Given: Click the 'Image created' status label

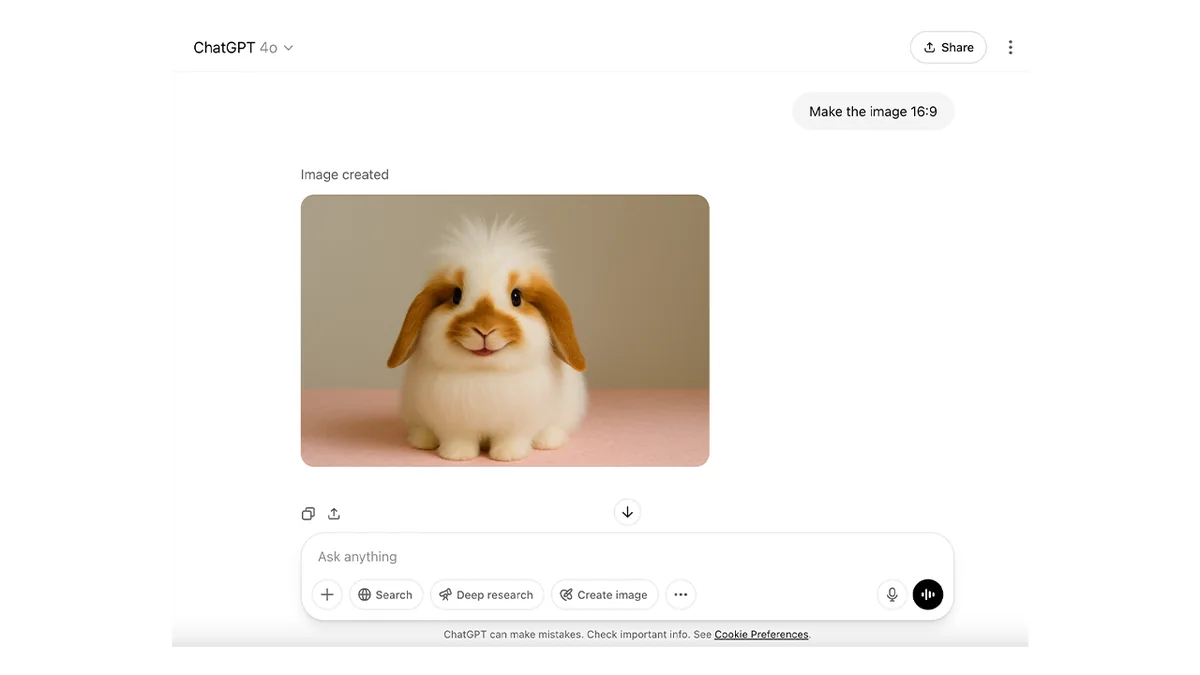Looking at the screenshot, I should tap(345, 174).
